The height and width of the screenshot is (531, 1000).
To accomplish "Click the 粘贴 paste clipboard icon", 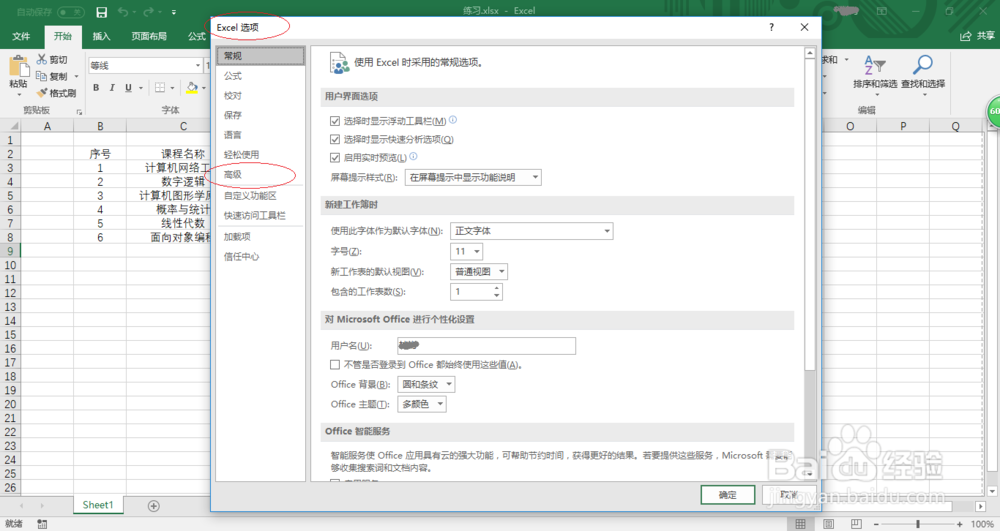I will click(x=18, y=67).
